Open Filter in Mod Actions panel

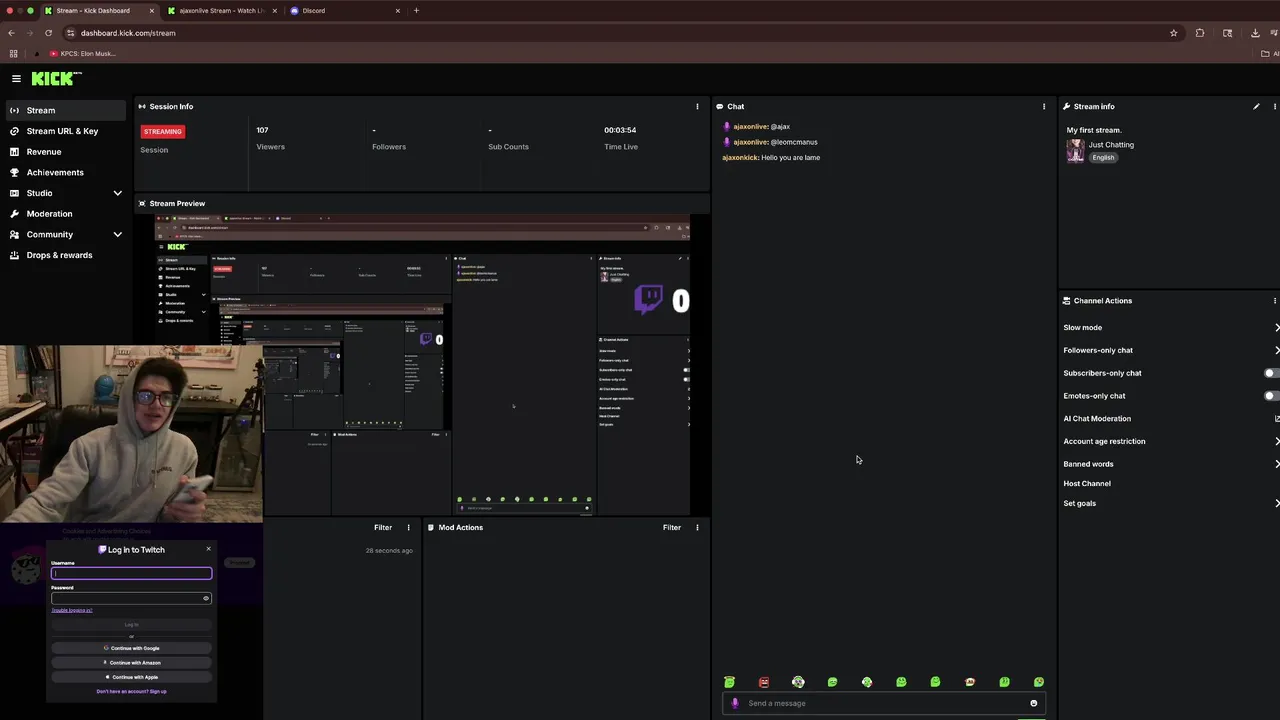pyautogui.click(x=672, y=527)
